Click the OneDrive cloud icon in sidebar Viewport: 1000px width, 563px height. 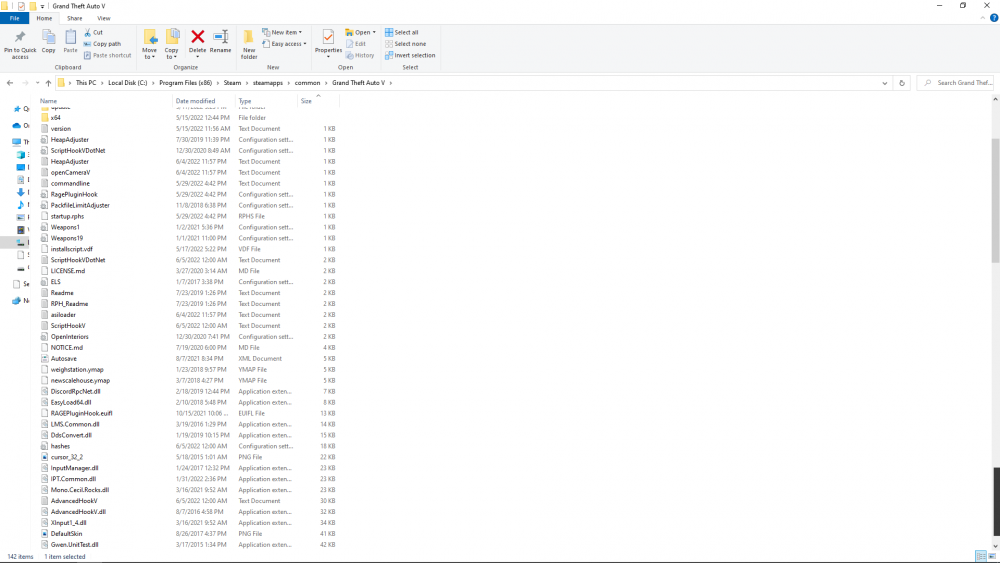pos(17,126)
